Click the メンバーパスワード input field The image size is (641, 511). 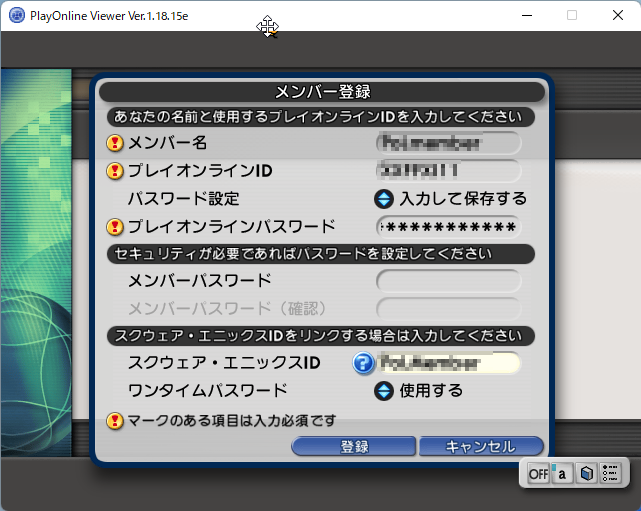(448, 281)
